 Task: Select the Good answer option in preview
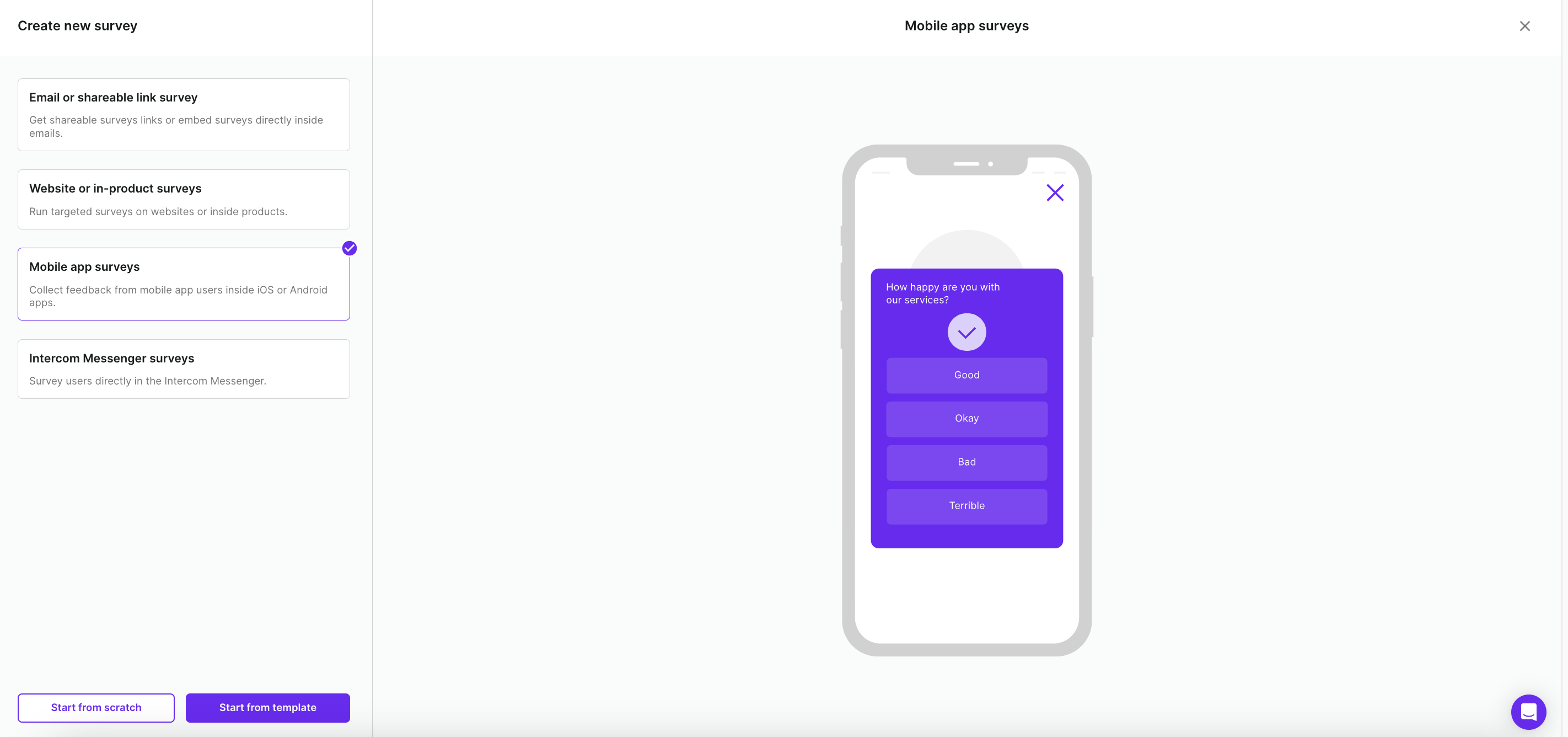pyautogui.click(x=966, y=375)
